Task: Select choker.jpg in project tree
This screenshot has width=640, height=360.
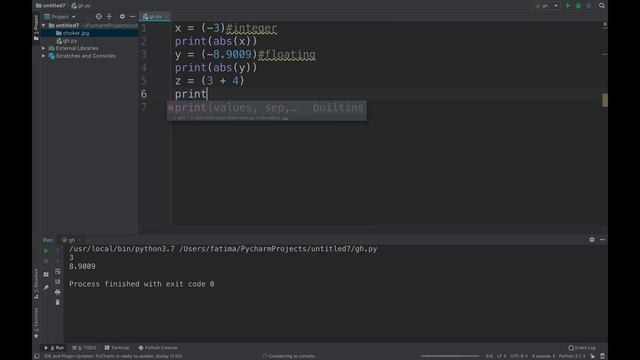Action: pos(76,33)
